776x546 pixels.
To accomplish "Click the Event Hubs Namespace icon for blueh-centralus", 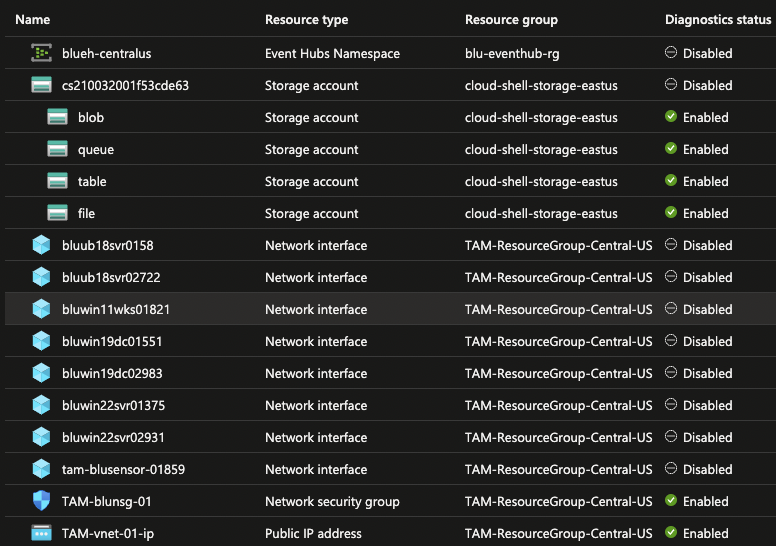I will (x=41, y=53).
